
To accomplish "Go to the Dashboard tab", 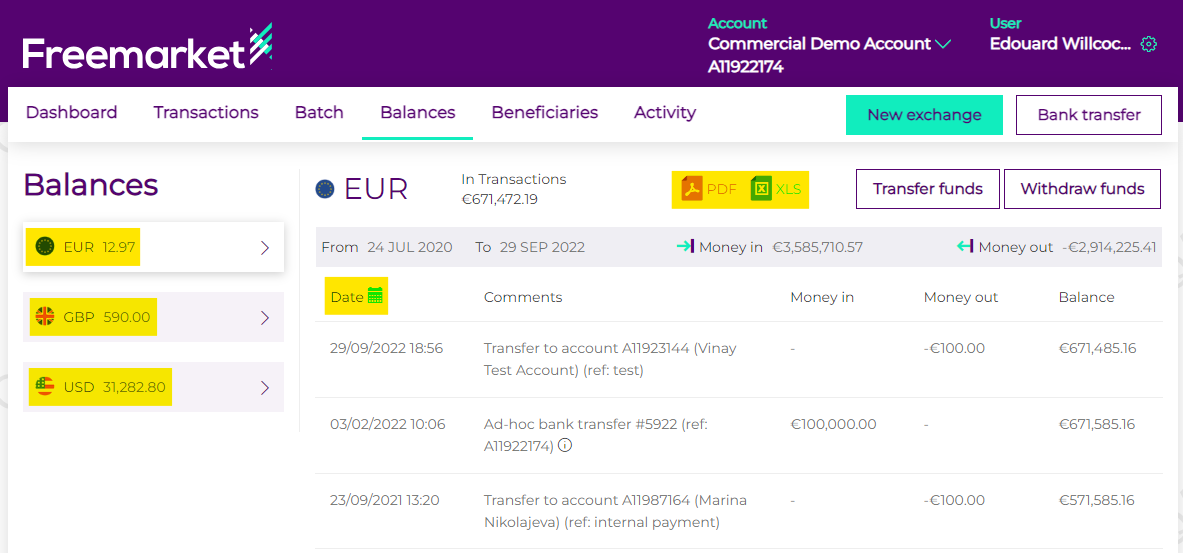I will click(71, 113).
